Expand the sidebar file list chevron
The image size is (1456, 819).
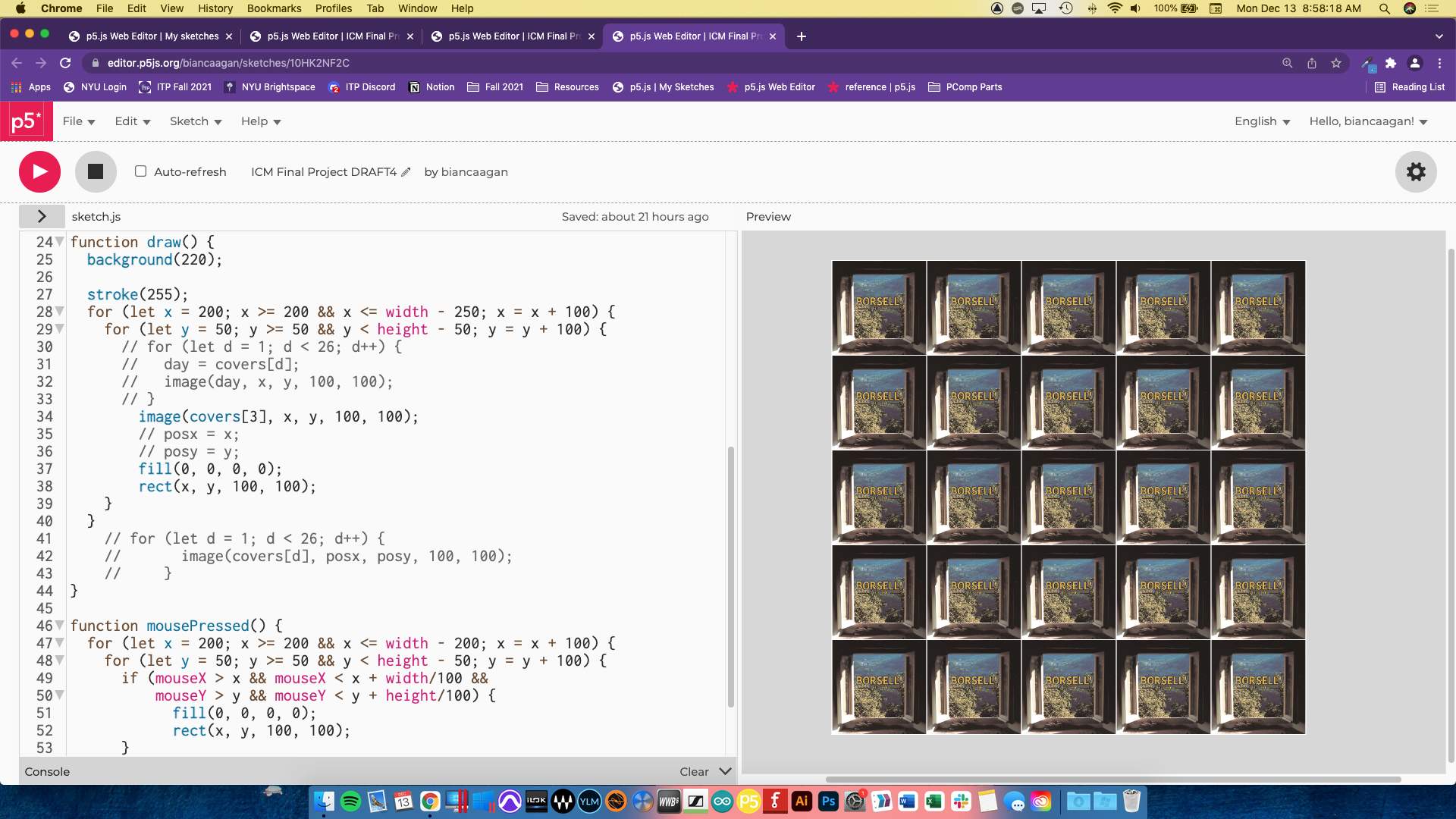click(x=42, y=217)
